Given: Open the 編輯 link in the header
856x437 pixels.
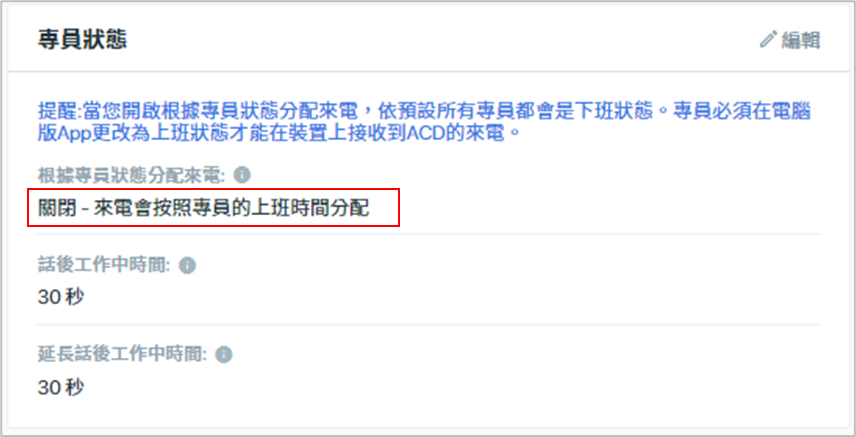Looking at the screenshot, I should tap(790, 40).
